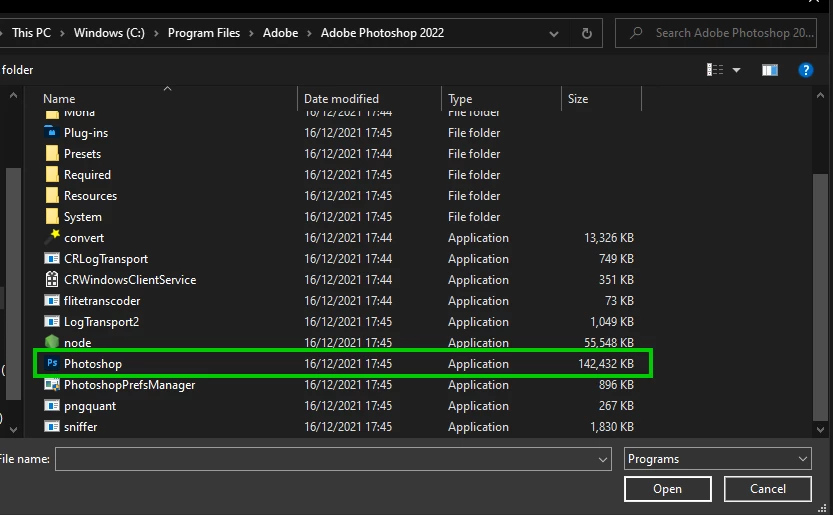Select the LogTransport2 file name
The height and width of the screenshot is (515, 833).
click(101, 322)
